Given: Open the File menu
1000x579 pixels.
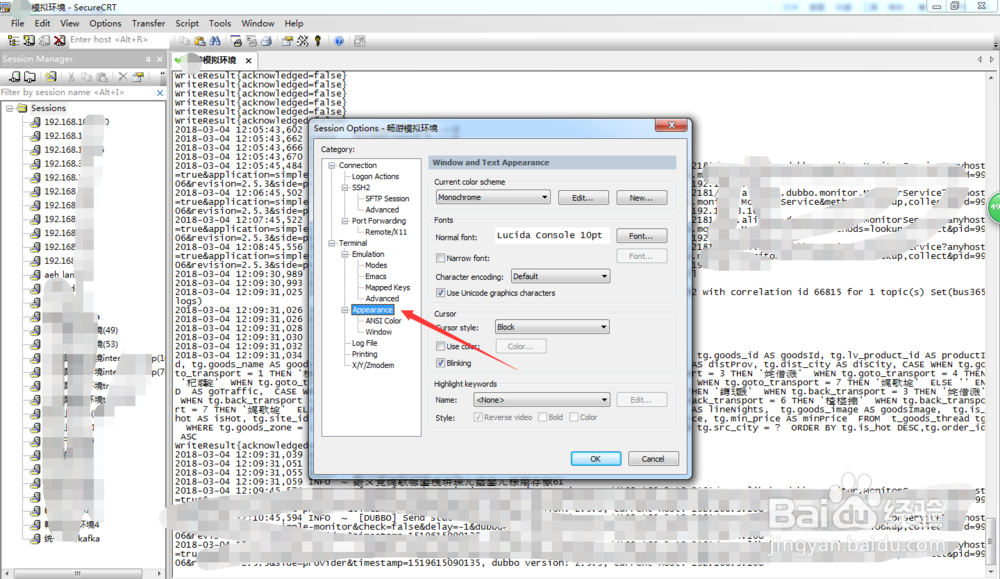Looking at the screenshot, I should [17, 23].
